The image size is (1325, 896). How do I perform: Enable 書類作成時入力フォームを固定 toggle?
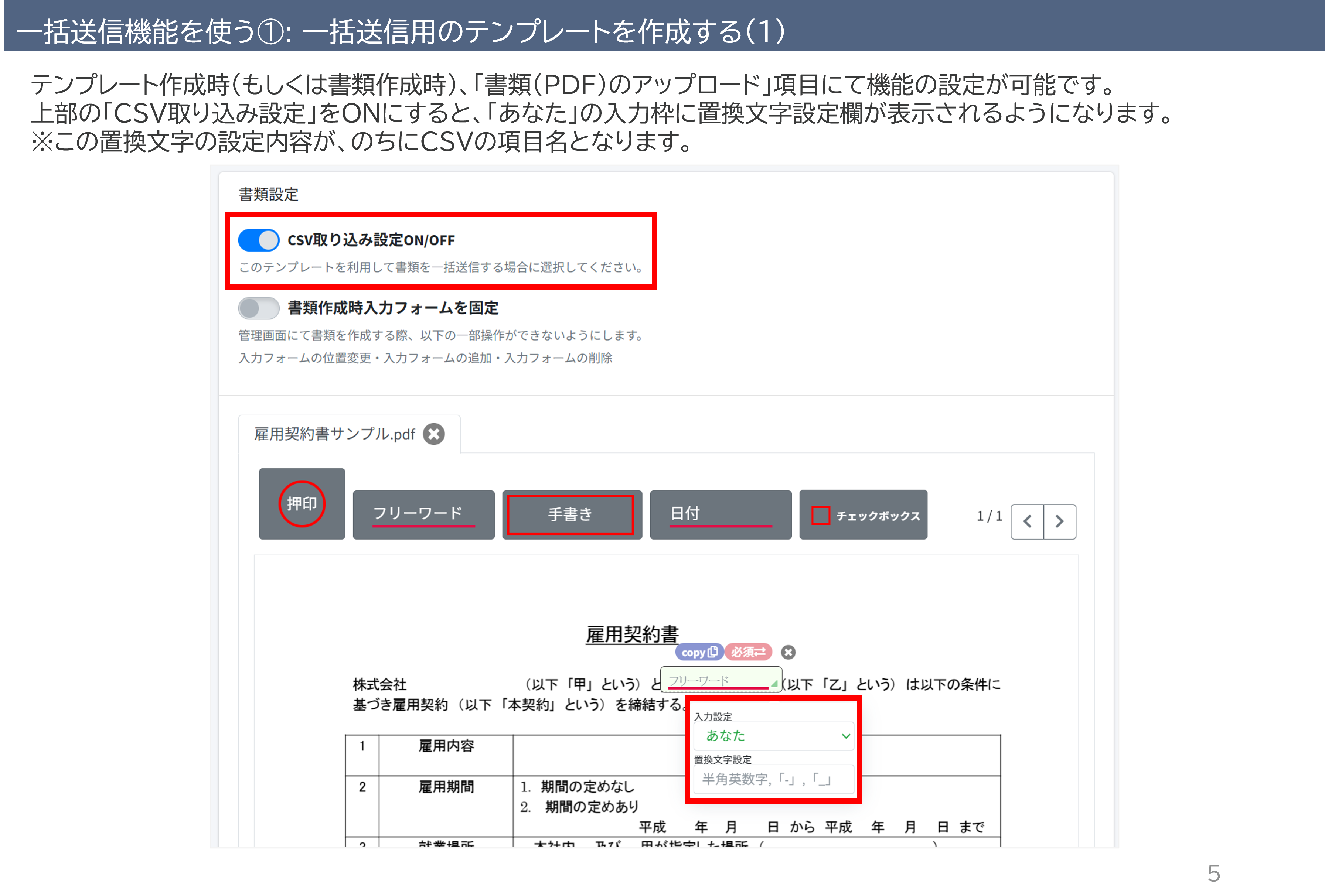point(259,308)
